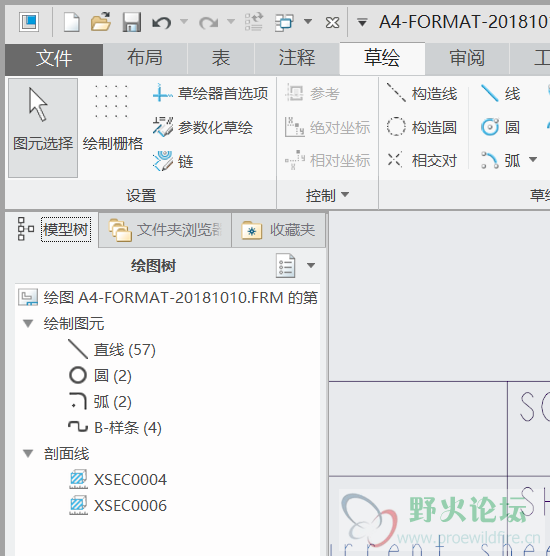550x556 pixels.
Task: Activate the 图元选择 entity selection button
Action: (x=43, y=128)
